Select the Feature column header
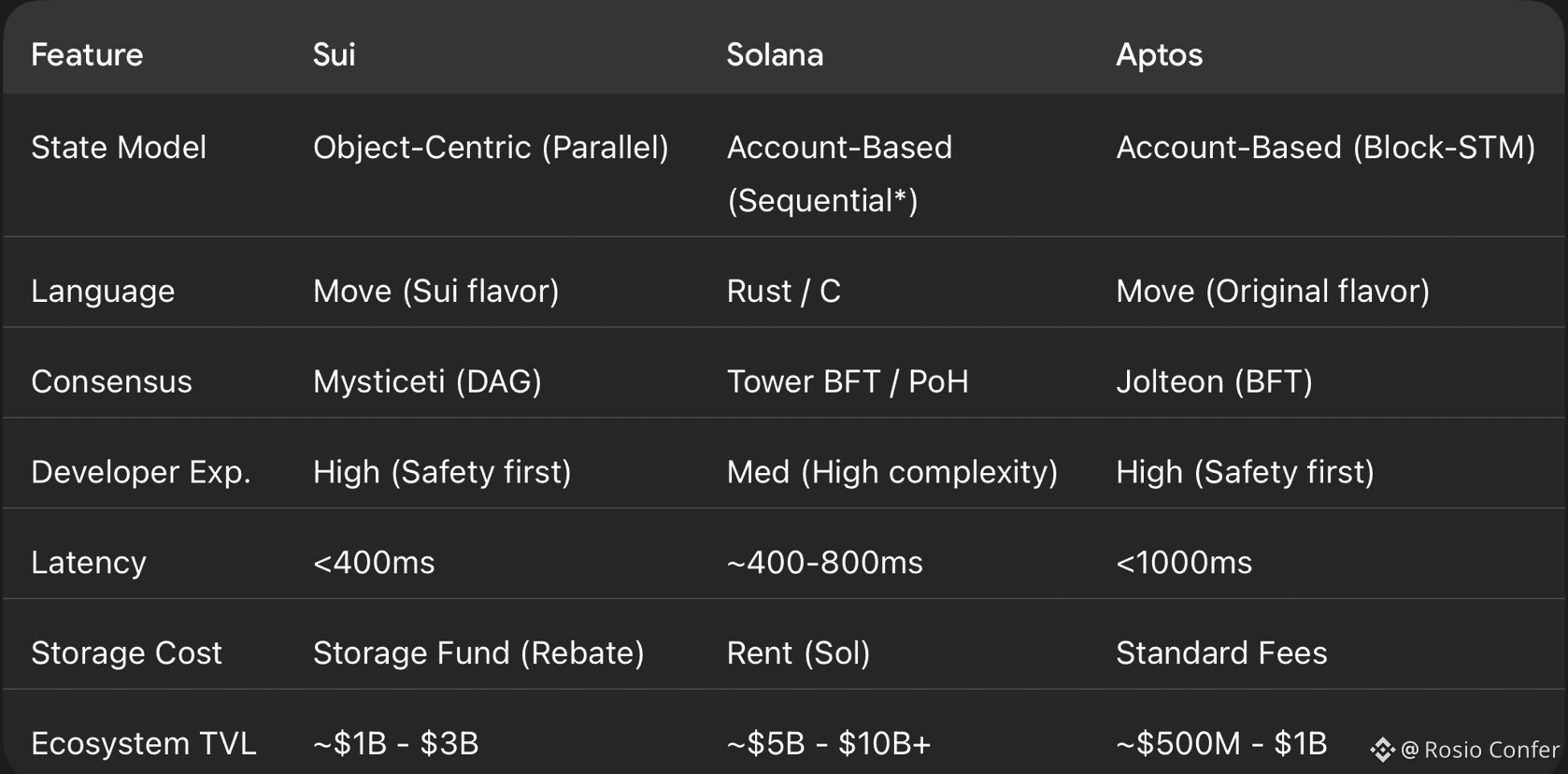1568x774 pixels. tap(87, 55)
